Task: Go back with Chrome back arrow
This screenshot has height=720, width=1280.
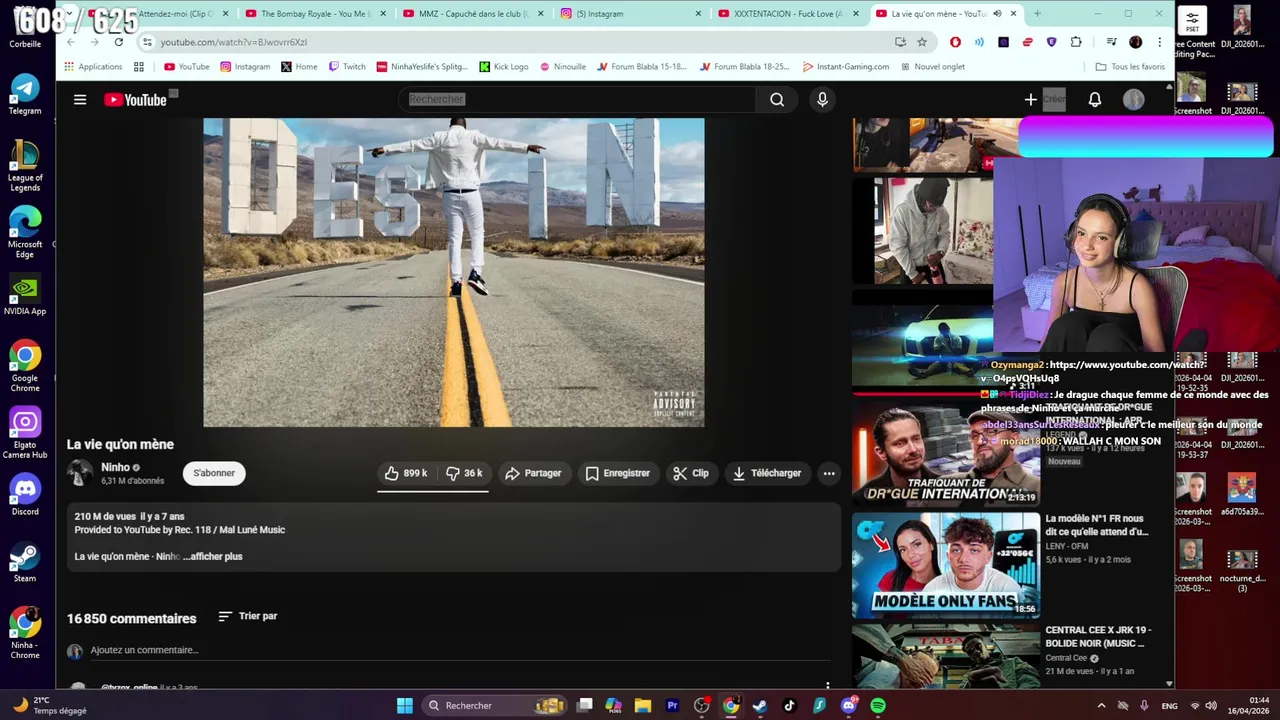Action: pyautogui.click(x=70, y=42)
